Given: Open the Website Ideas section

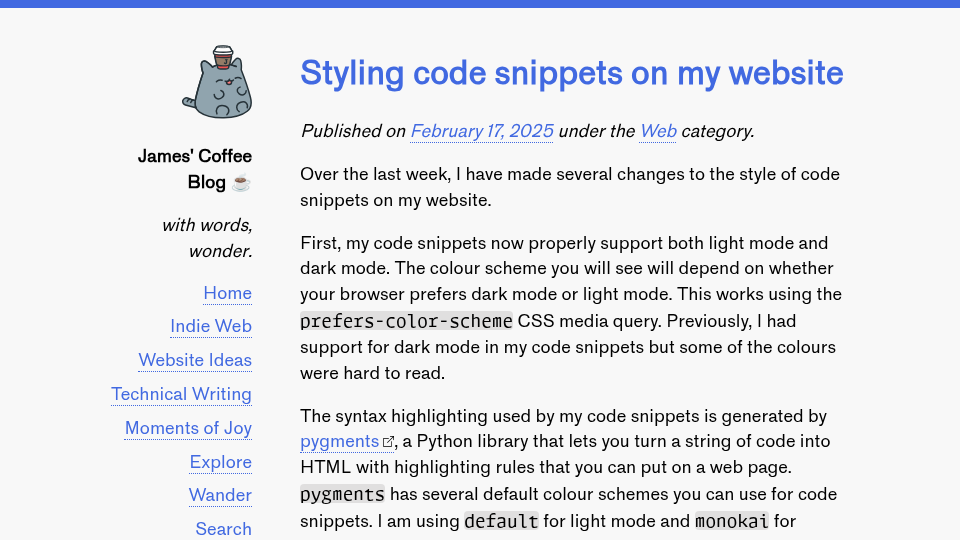Looking at the screenshot, I should 195,360.
